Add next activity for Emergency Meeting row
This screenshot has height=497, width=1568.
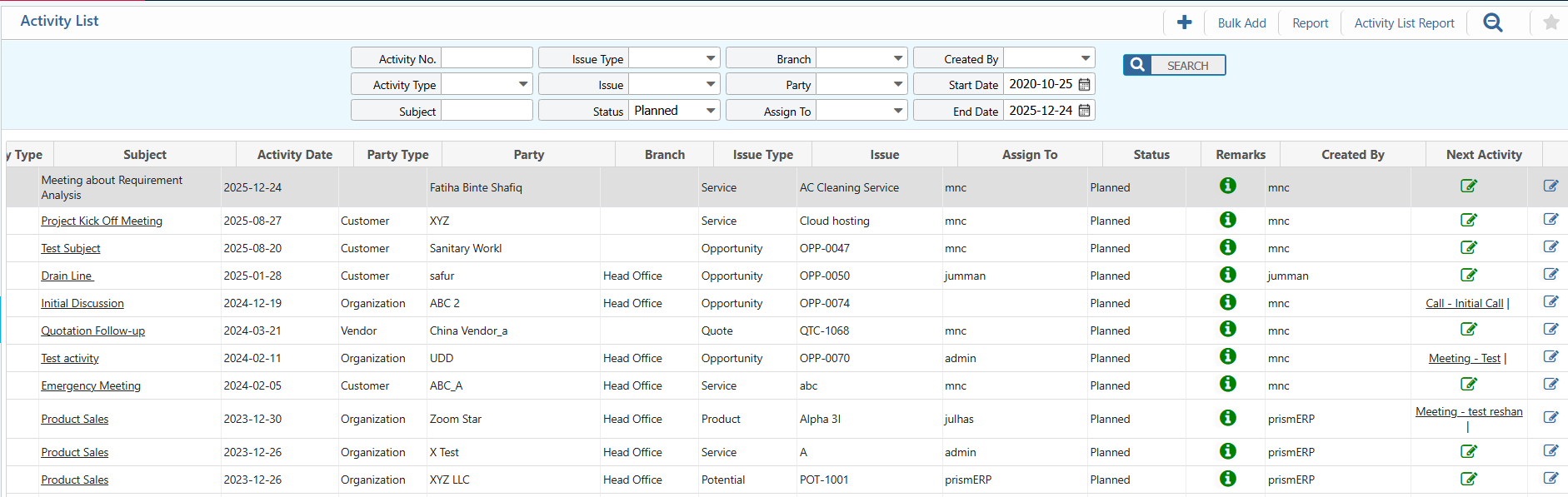(1469, 385)
